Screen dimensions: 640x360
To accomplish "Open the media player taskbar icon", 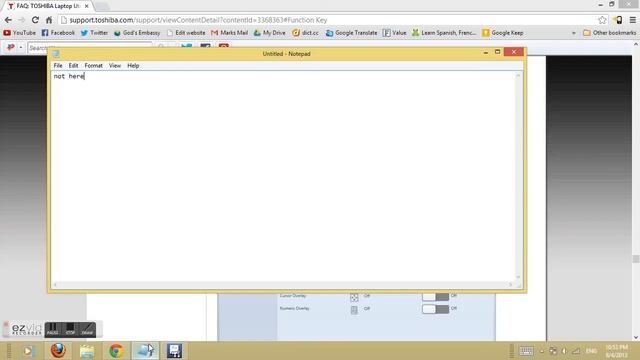I will [x=28, y=351].
